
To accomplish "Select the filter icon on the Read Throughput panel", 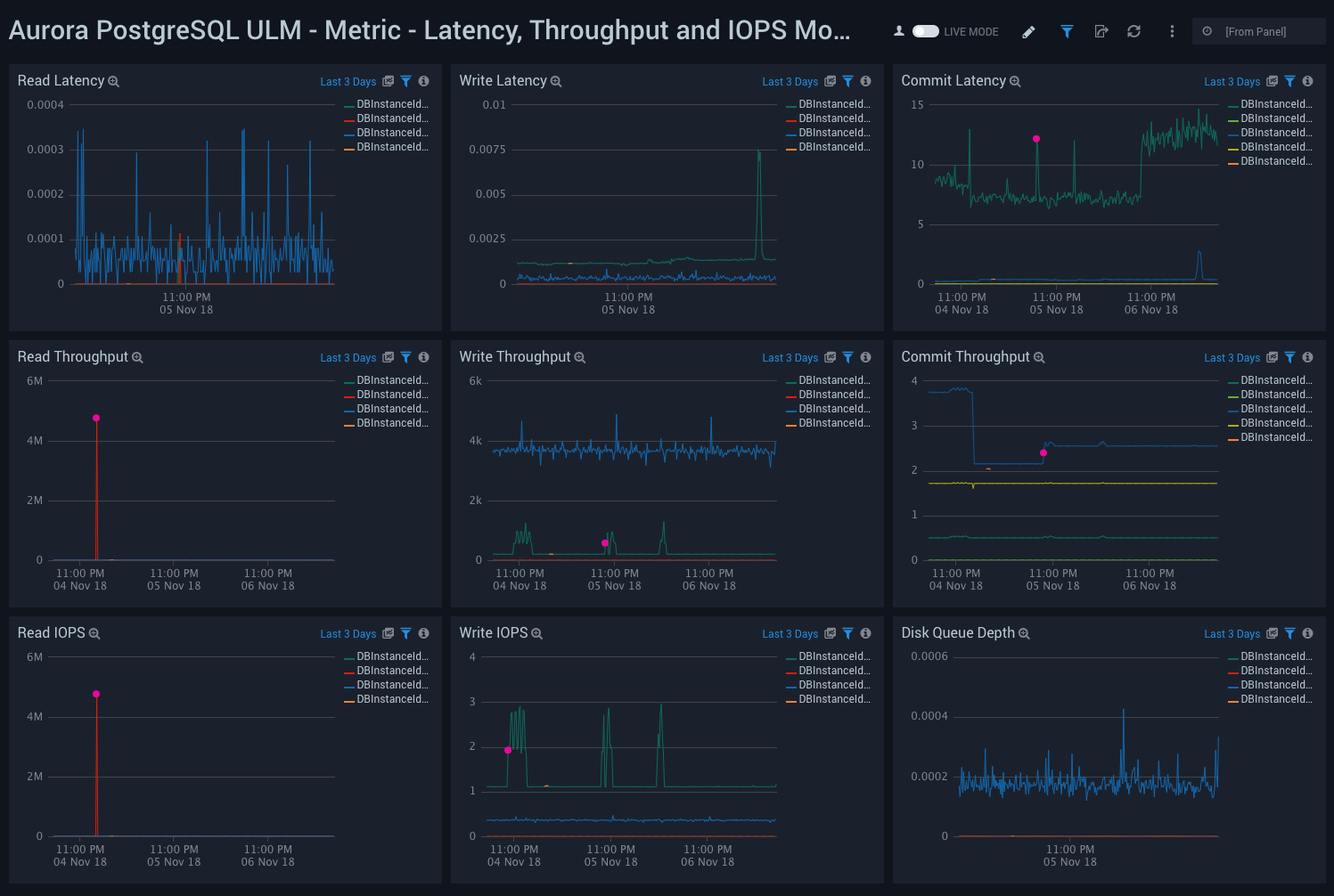I will click(x=406, y=357).
